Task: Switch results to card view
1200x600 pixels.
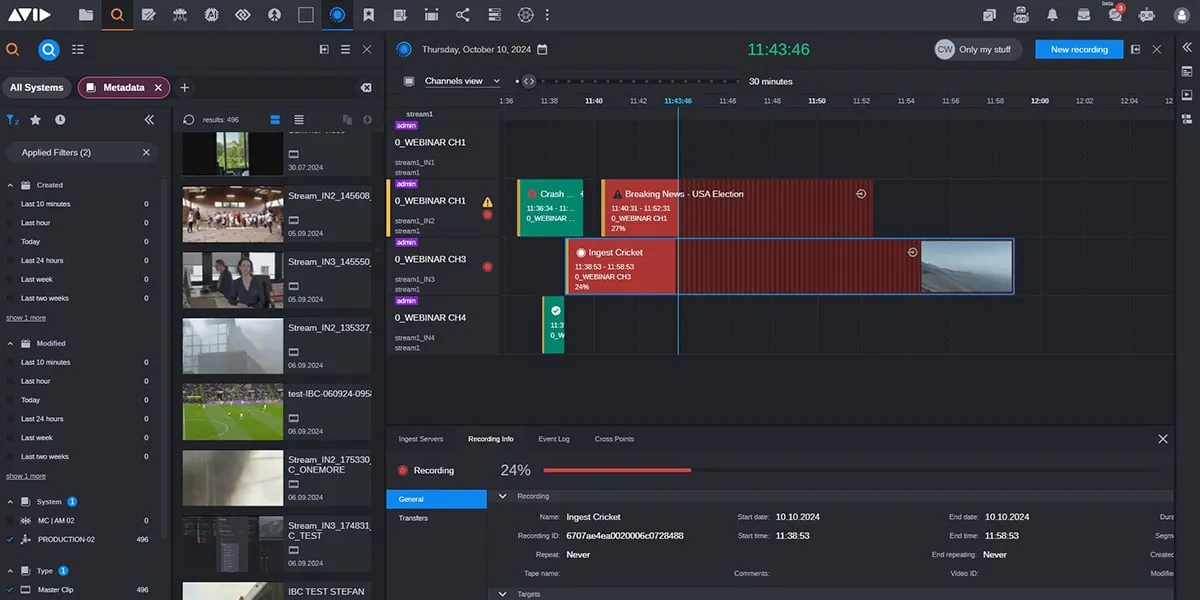Action: pyautogui.click(x=275, y=120)
